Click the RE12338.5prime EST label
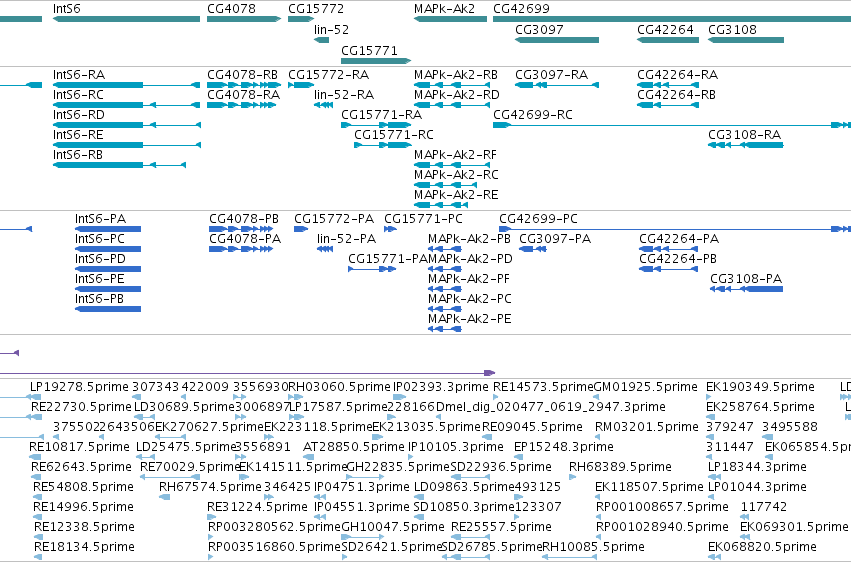 [x=84, y=528]
